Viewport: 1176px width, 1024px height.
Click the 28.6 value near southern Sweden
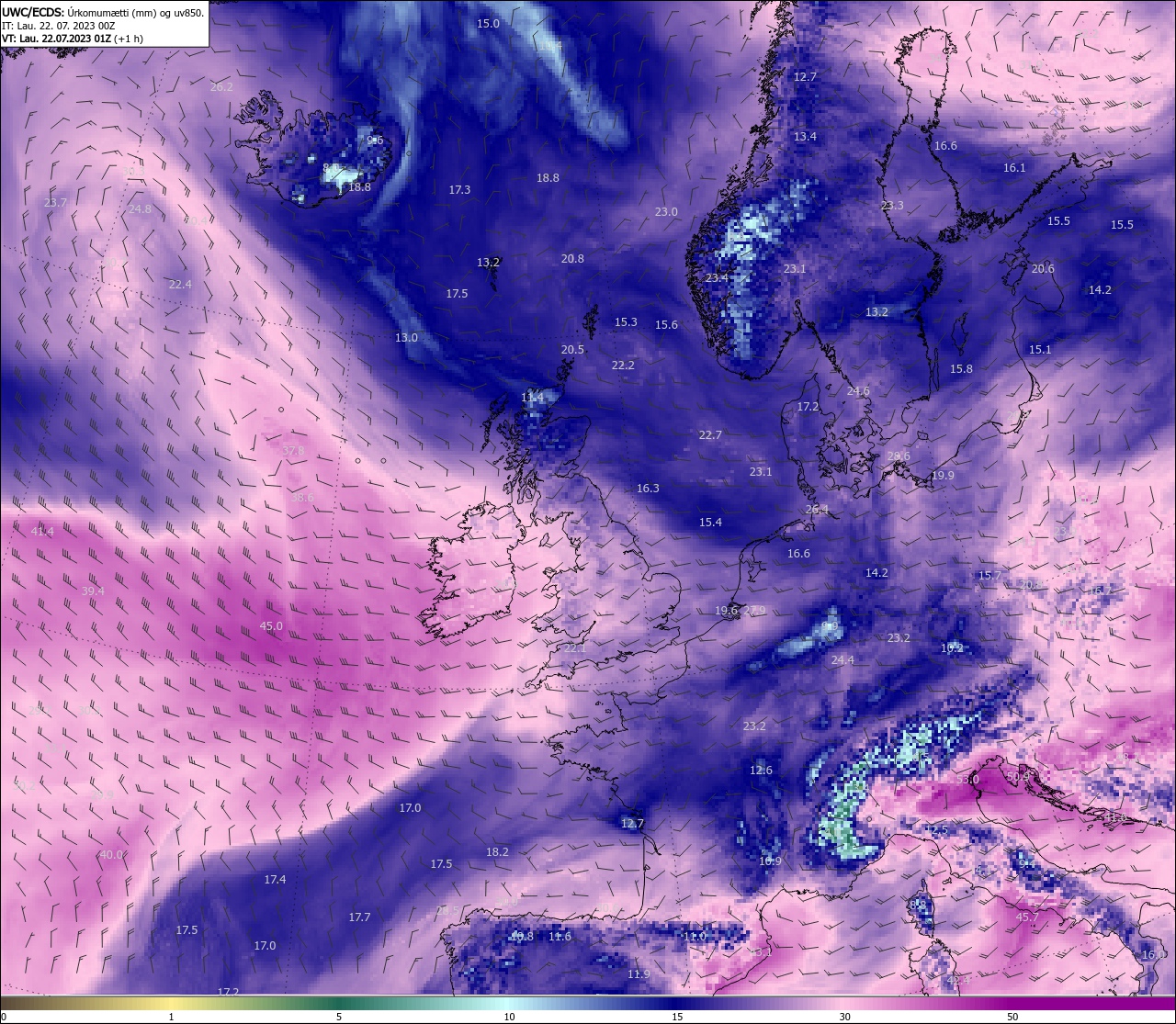[x=899, y=456]
